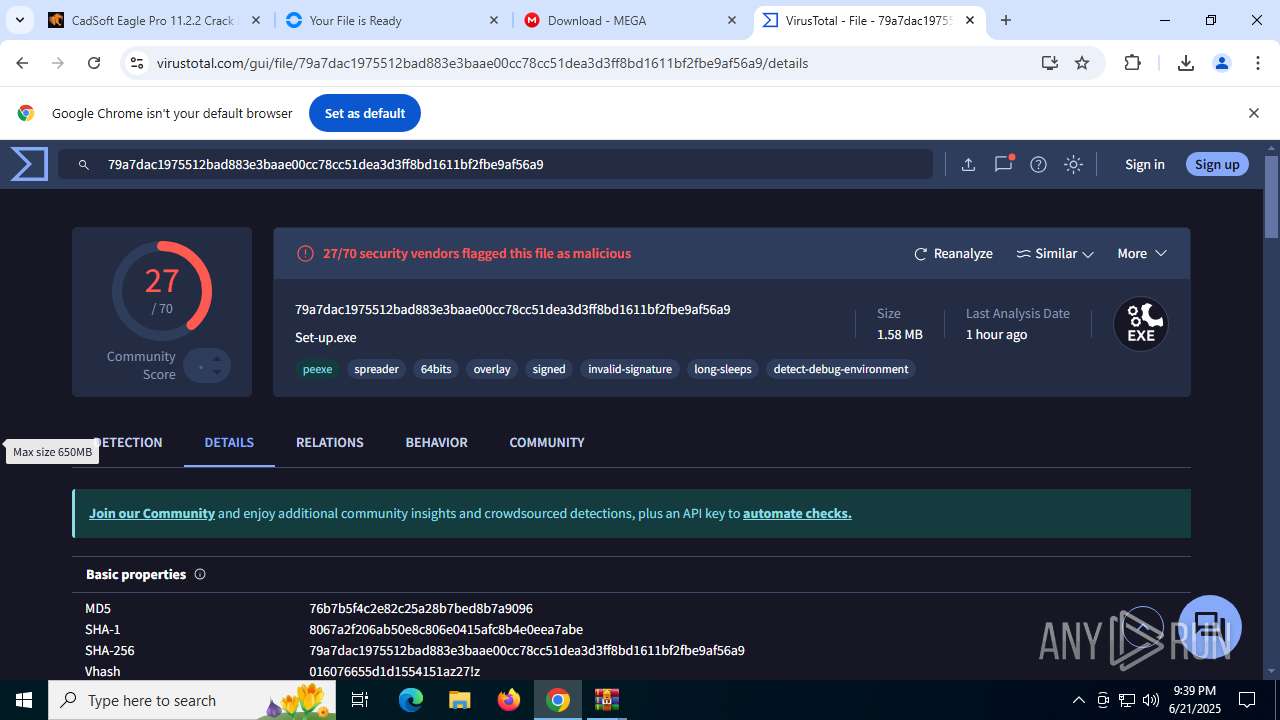Open the Chrome downloads icon

click(x=1186, y=63)
